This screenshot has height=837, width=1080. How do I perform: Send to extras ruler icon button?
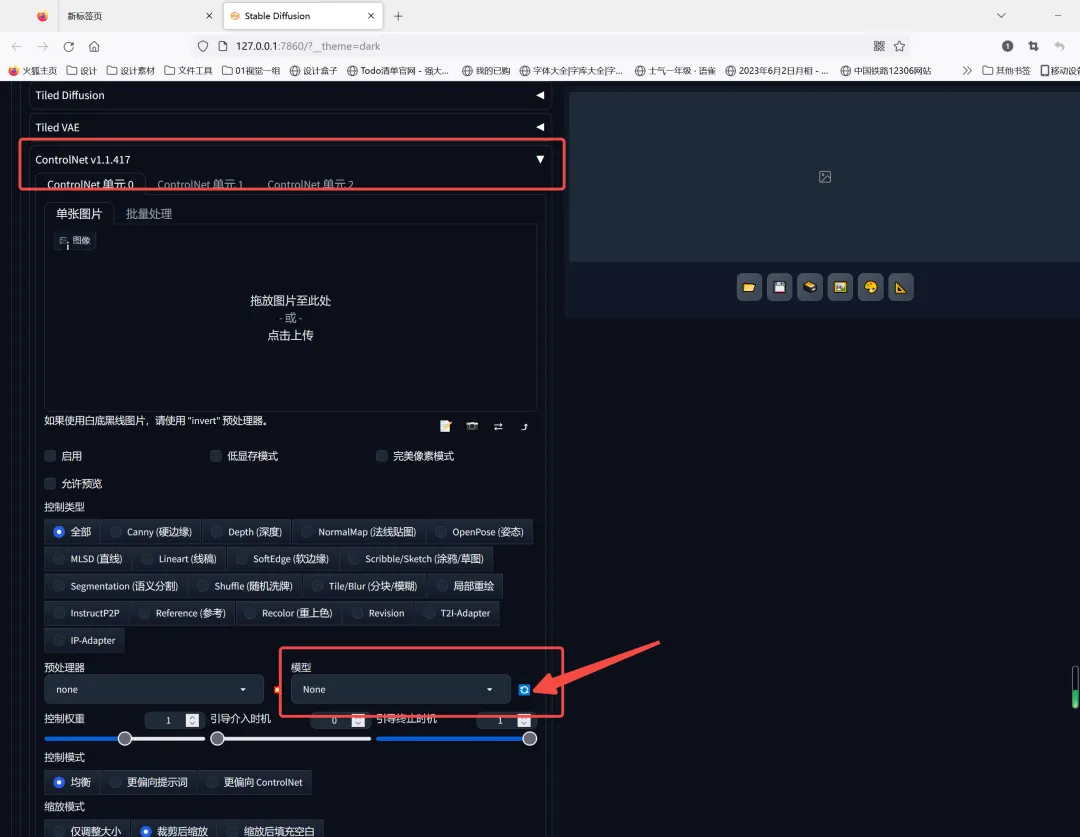pyautogui.click(x=901, y=287)
